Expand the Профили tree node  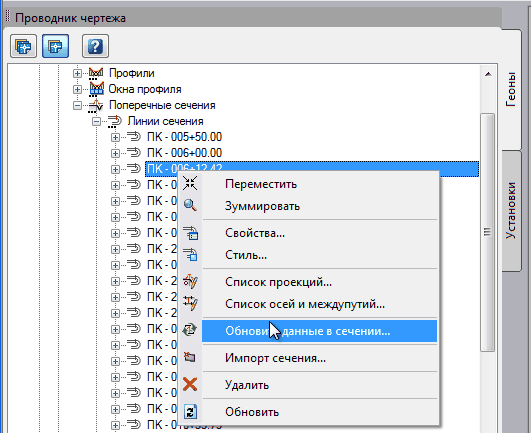coord(77,73)
